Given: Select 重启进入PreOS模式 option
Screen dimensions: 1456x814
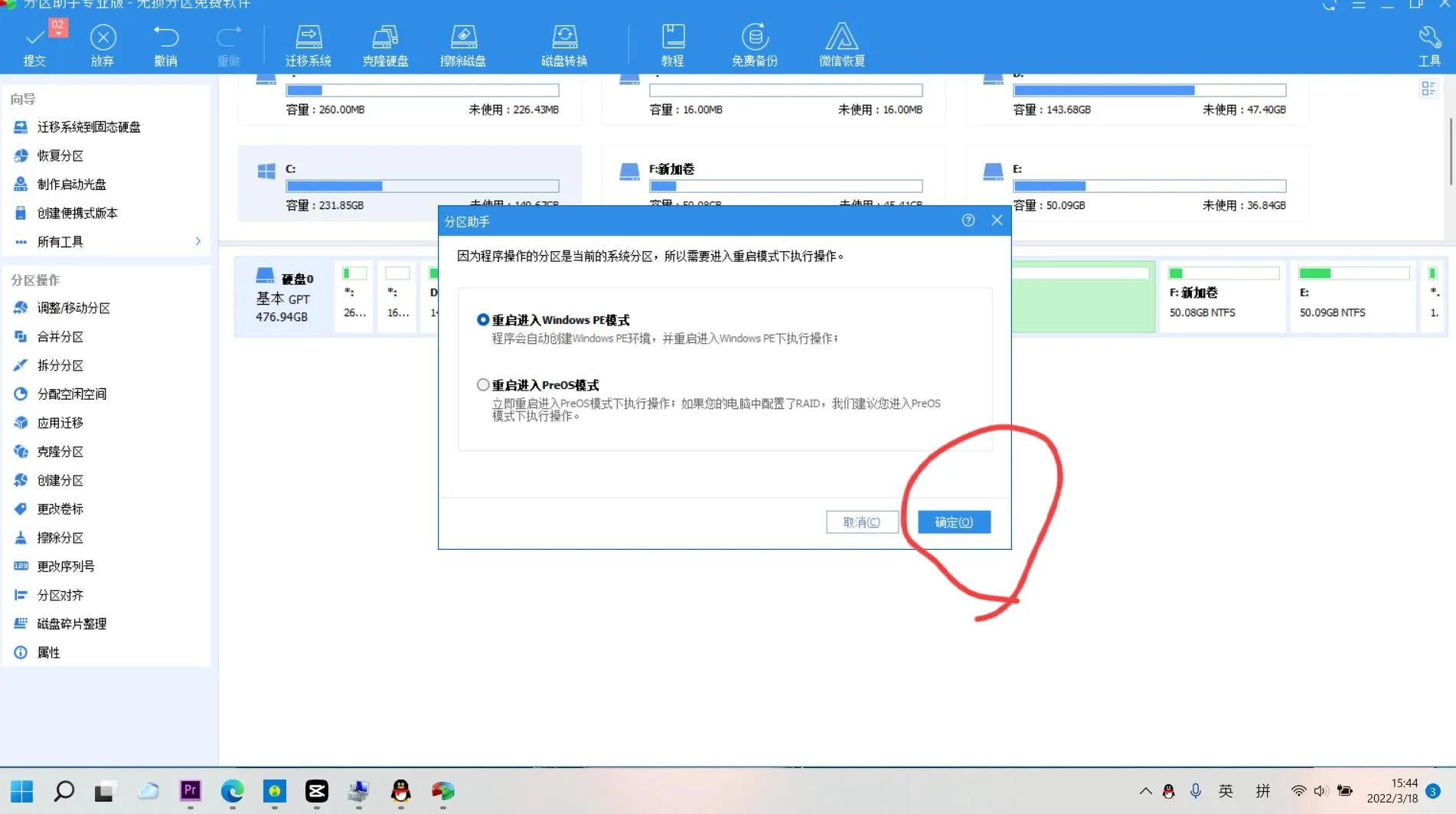Looking at the screenshot, I should coord(483,384).
